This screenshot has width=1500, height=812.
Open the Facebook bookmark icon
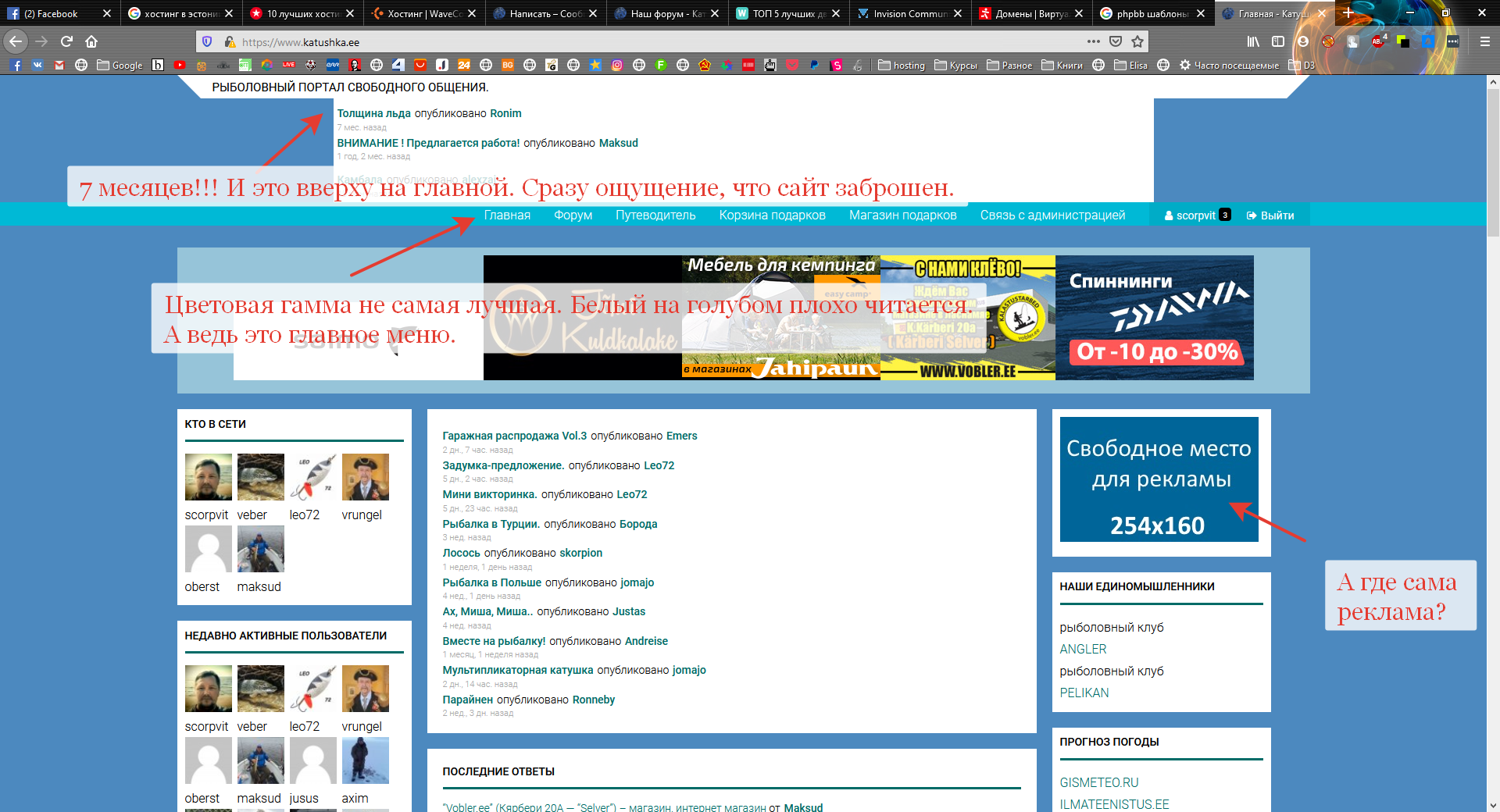click(x=16, y=66)
